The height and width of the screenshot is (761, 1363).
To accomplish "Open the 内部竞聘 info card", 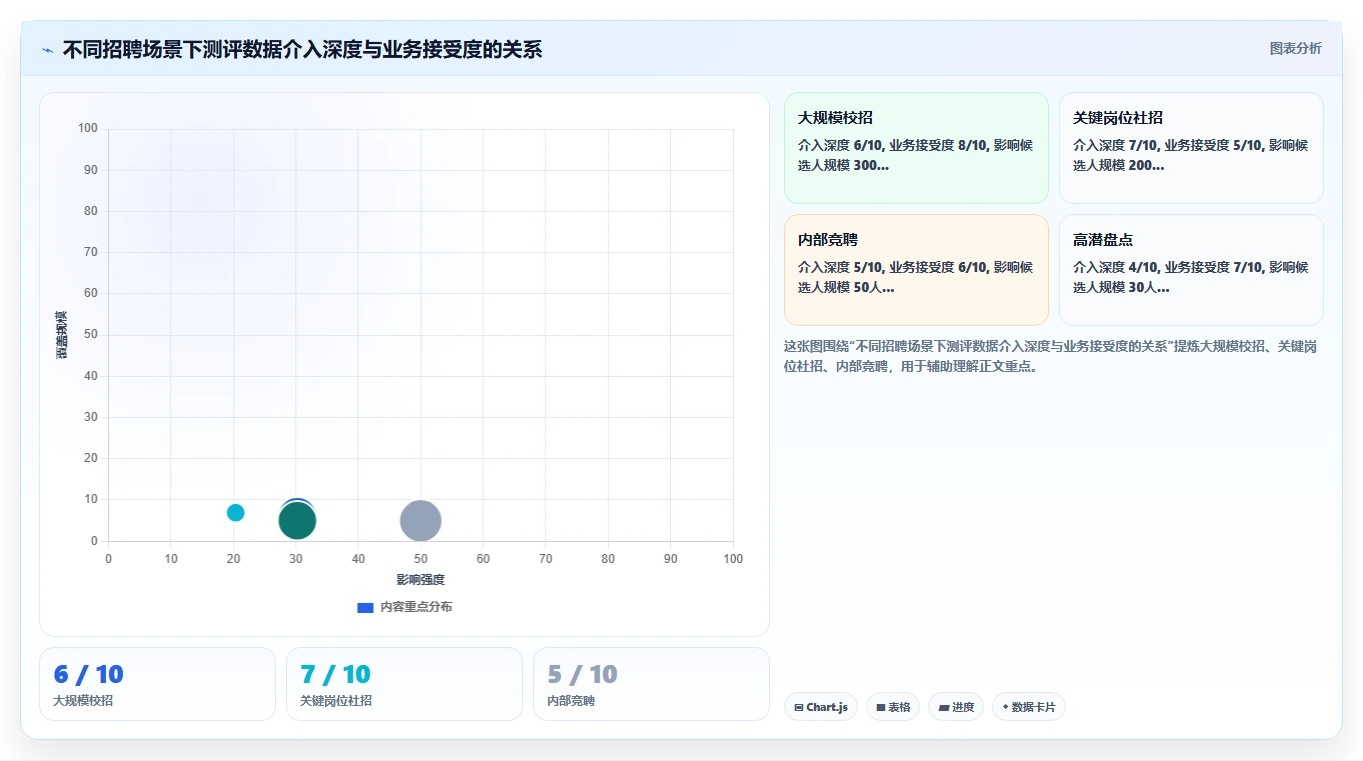I will tap(916, 270).
